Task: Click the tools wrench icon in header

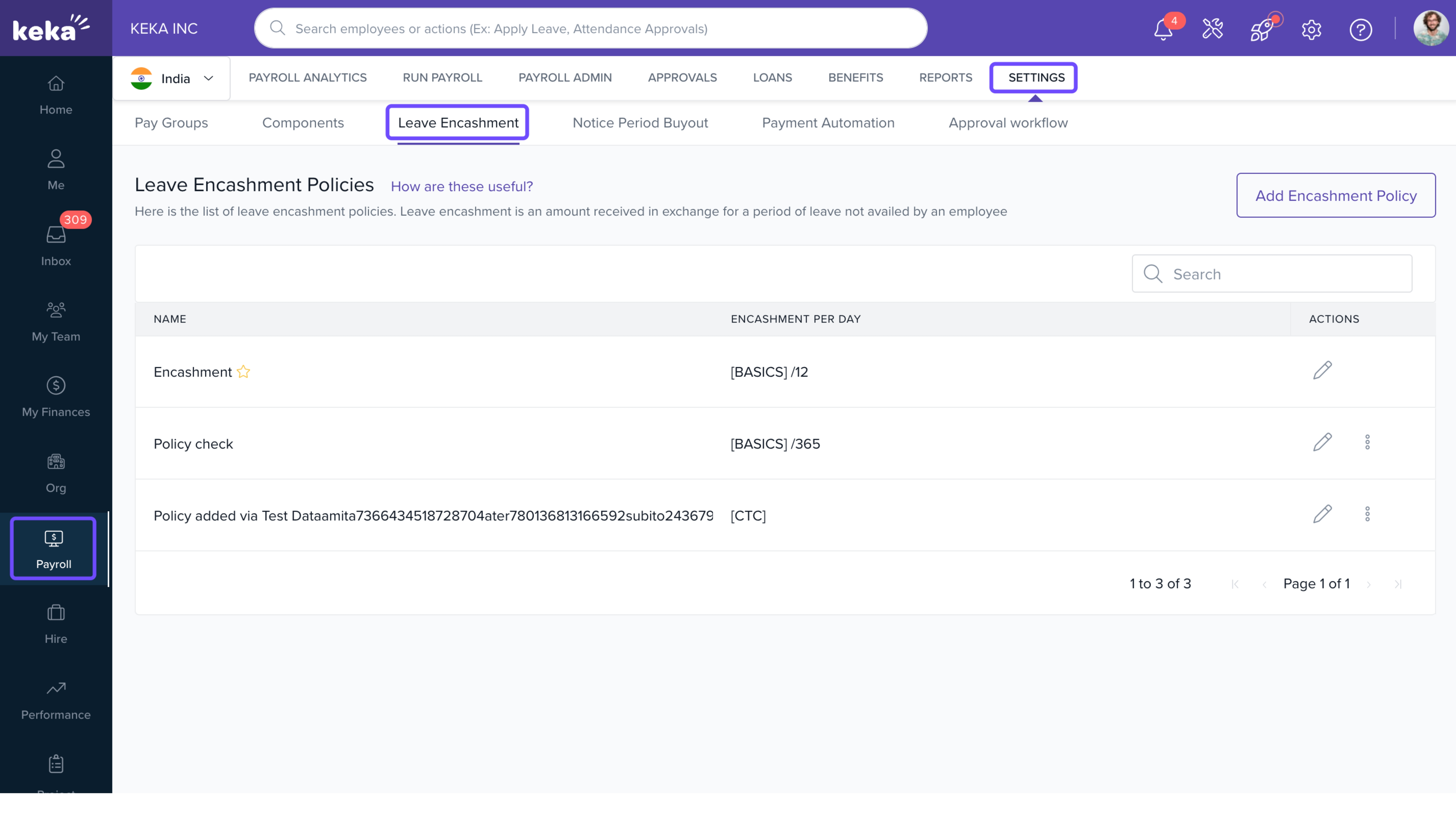Action: coord(1212,29)
